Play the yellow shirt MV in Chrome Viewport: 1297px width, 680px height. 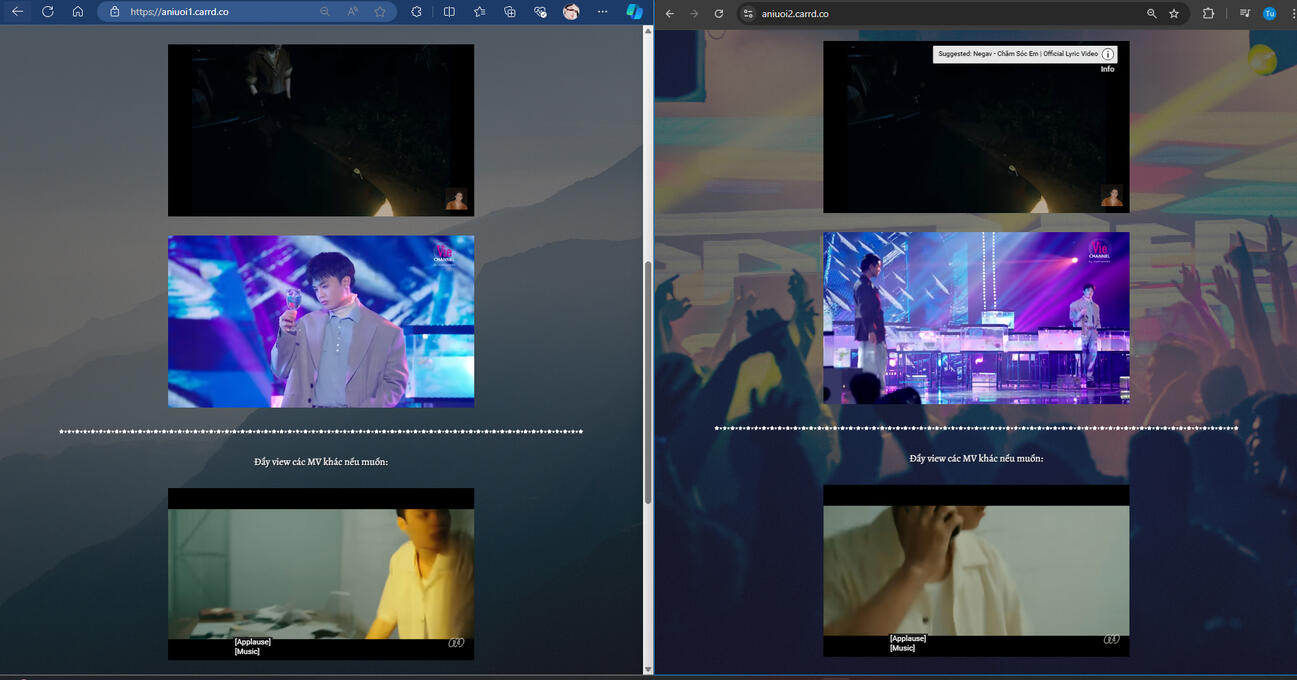[x=976, y=571]
